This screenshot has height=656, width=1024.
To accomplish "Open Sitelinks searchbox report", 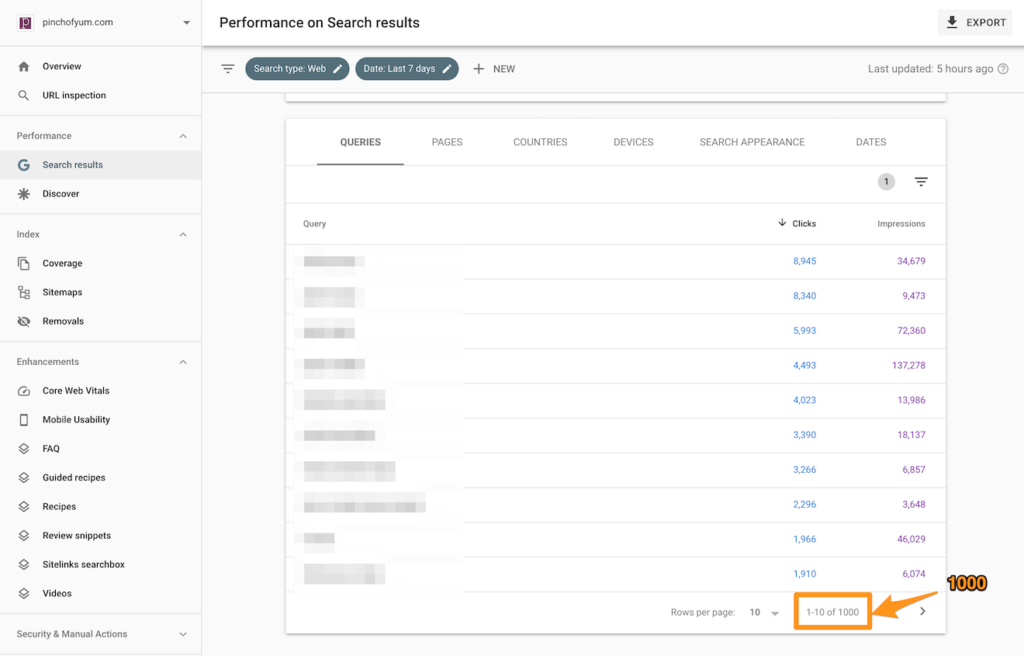I will click(84, 565).
